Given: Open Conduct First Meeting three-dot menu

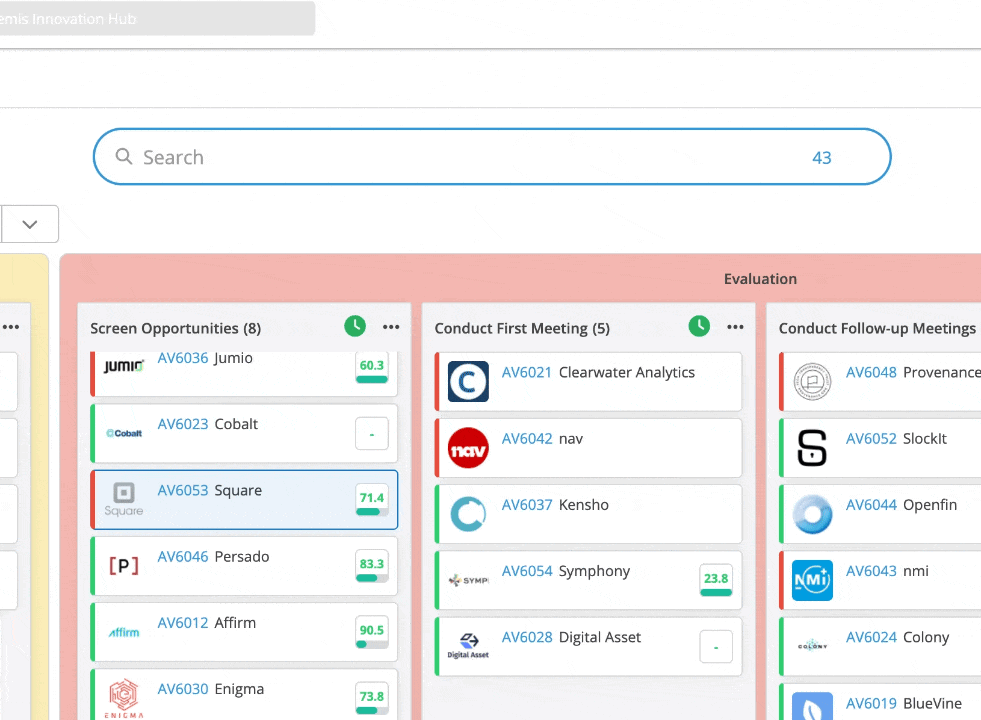Looking at the screenshot, I should click(x=735, y=327).
